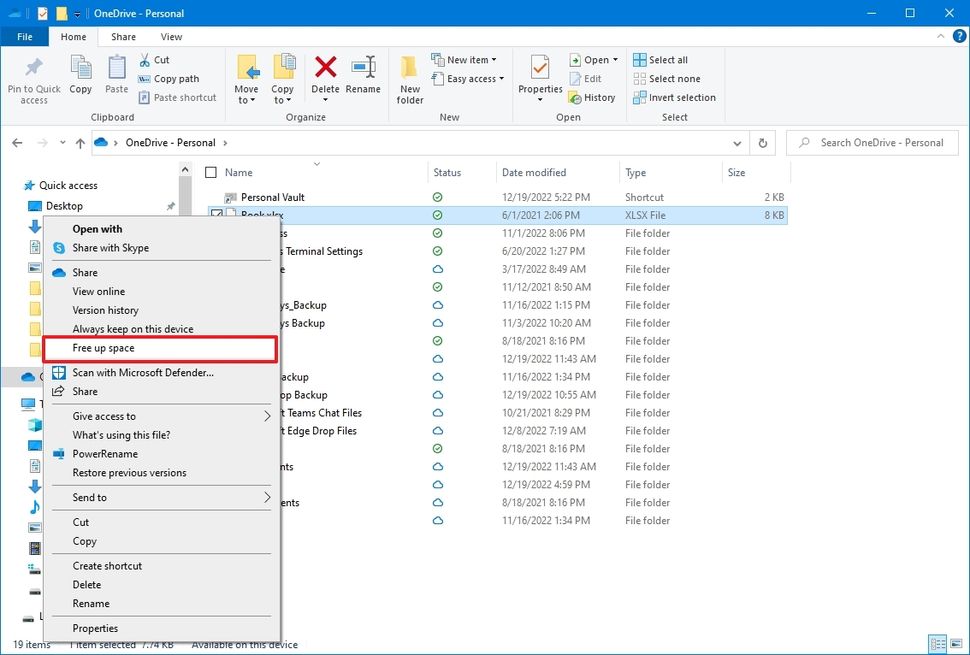Viewport: 970px width, 655px height.
Task: Click the red Delete X icon
Action: point(325,67)
